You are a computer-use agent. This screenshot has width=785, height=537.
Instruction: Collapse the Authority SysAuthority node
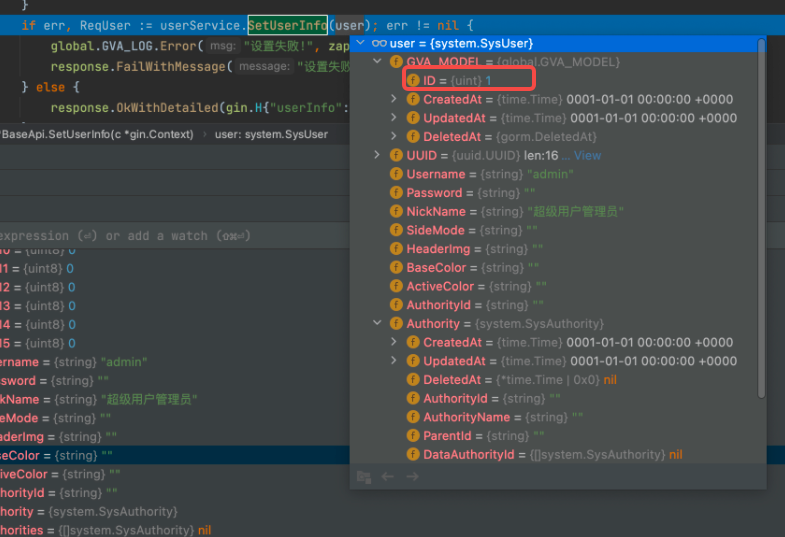377,324
